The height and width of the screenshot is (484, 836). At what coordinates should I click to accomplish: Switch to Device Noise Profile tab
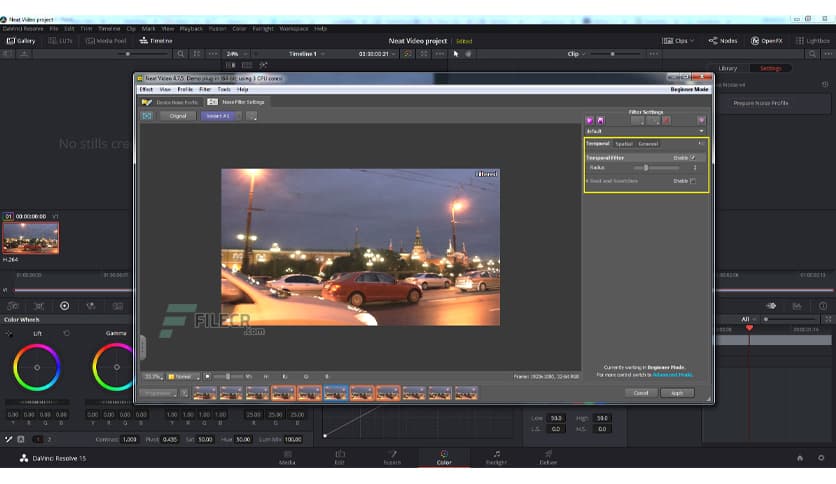[x=171, y=102]
